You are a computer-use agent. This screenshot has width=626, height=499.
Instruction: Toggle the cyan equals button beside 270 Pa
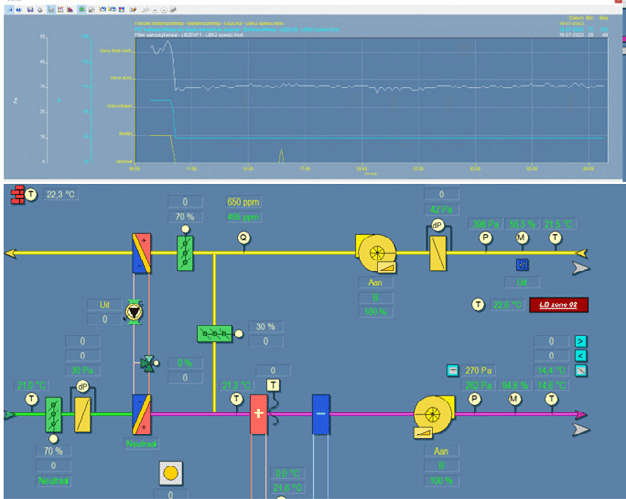click(x=452, y=370)
